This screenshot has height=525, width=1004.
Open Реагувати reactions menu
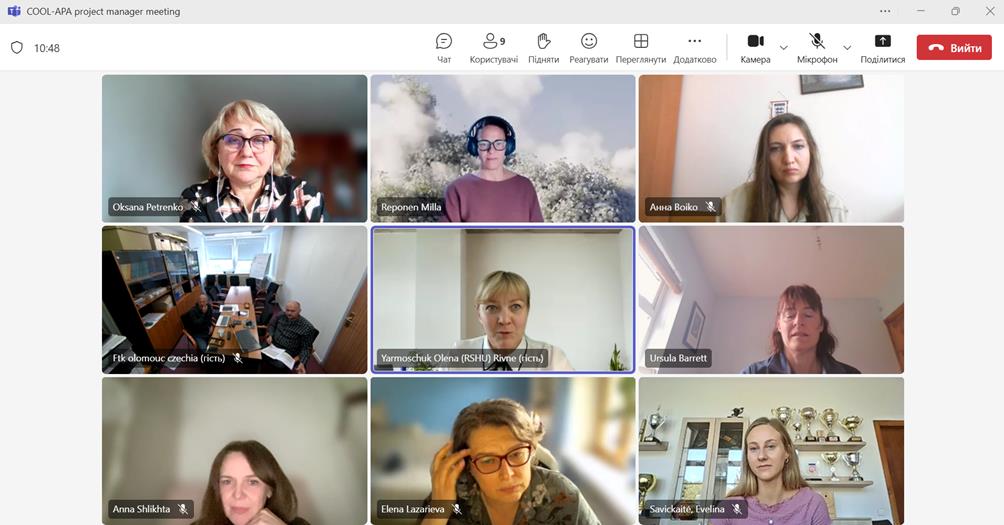click(589, 47)
